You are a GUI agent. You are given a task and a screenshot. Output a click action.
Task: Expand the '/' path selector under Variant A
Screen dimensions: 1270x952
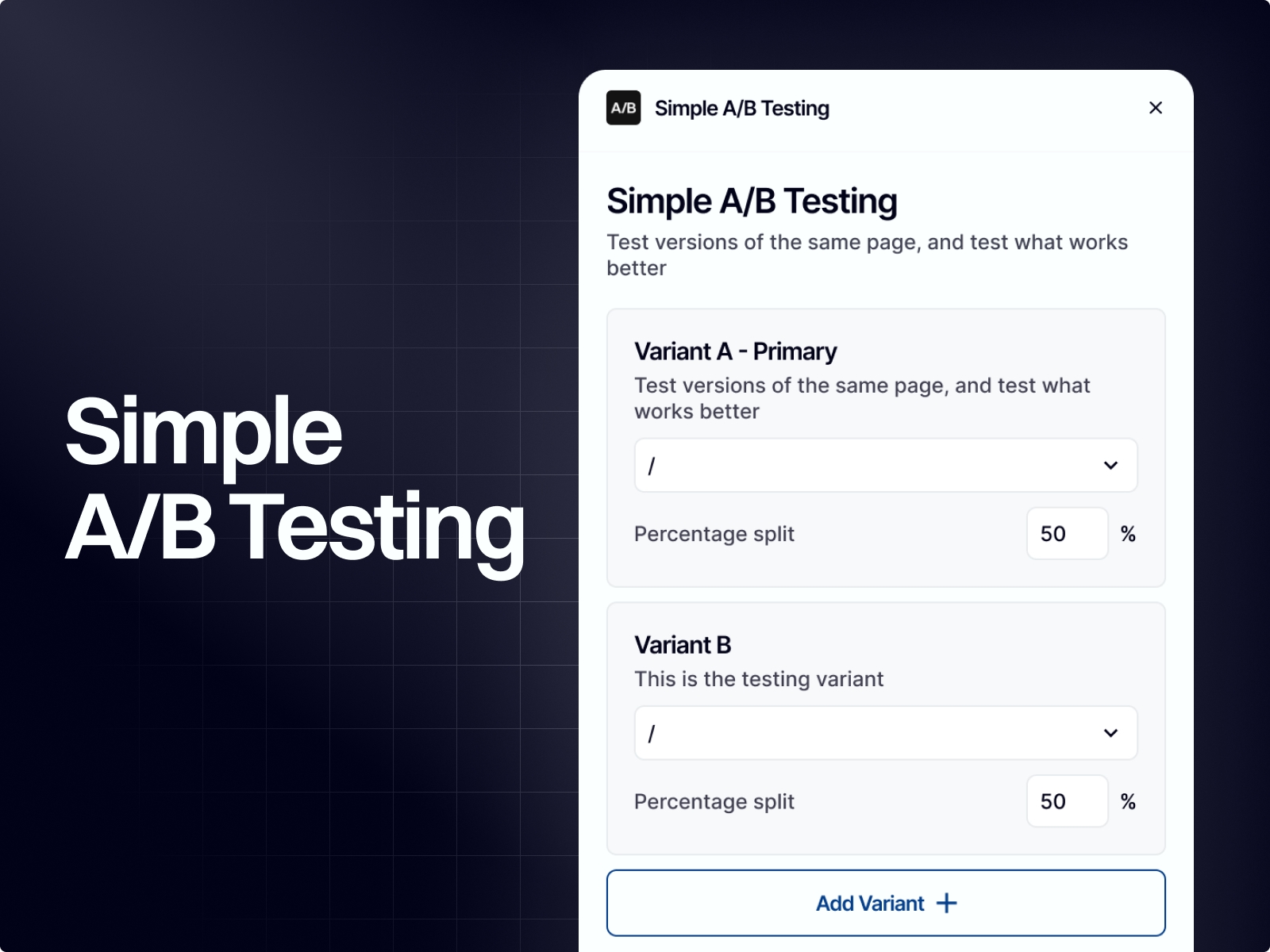(885, 466)
